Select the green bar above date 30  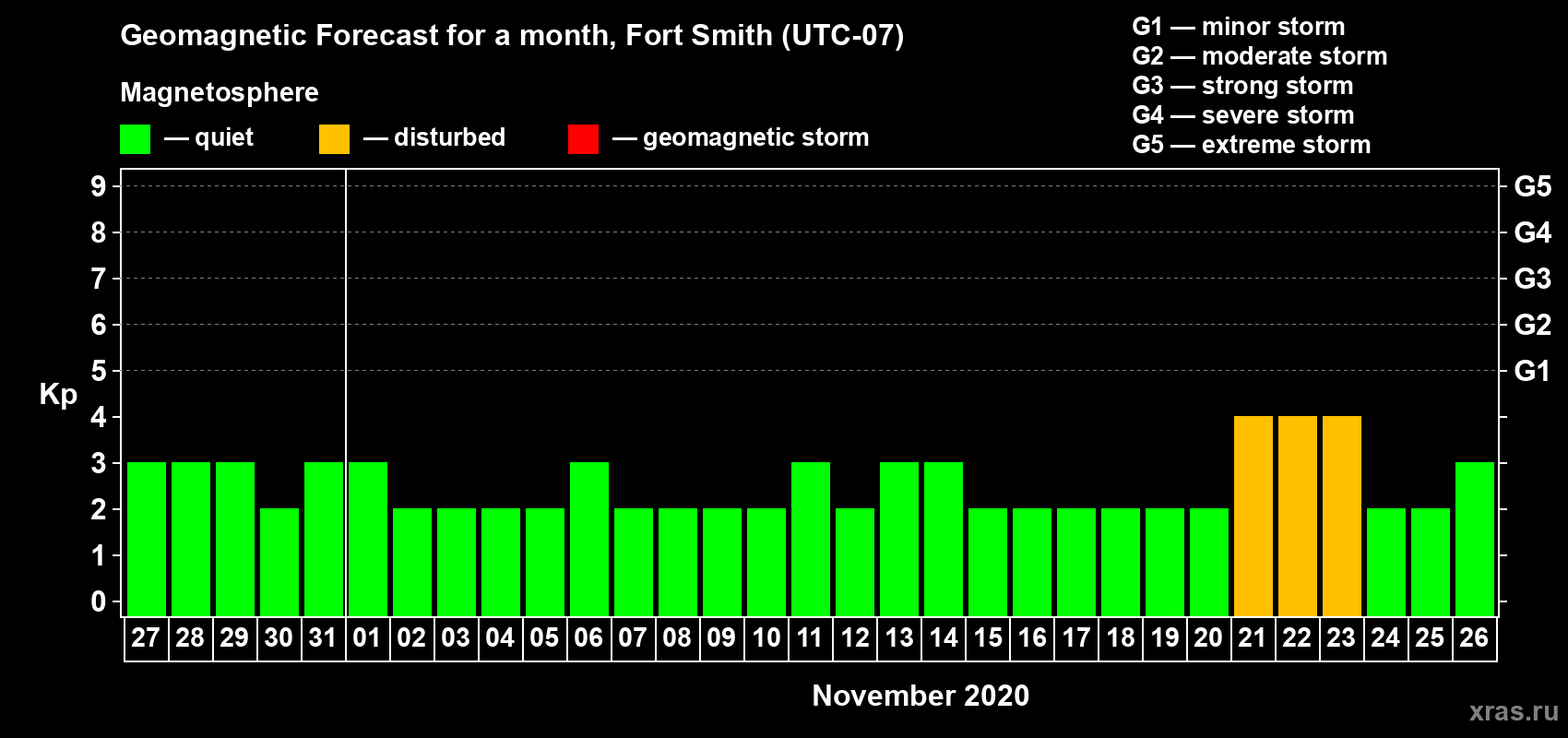tap(279, 562)
